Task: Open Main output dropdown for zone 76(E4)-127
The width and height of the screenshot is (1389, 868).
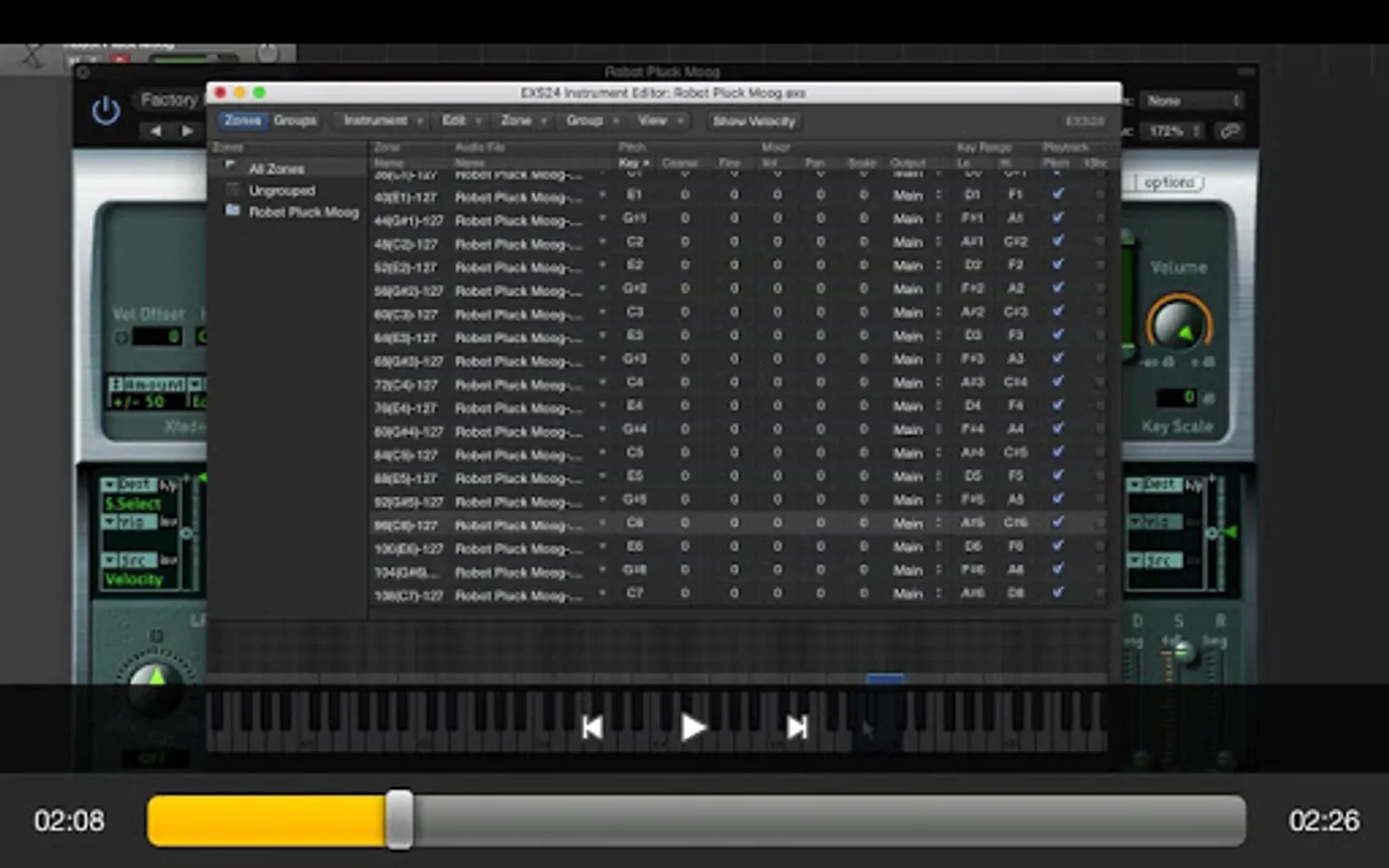Action: (x=915, y=406)
